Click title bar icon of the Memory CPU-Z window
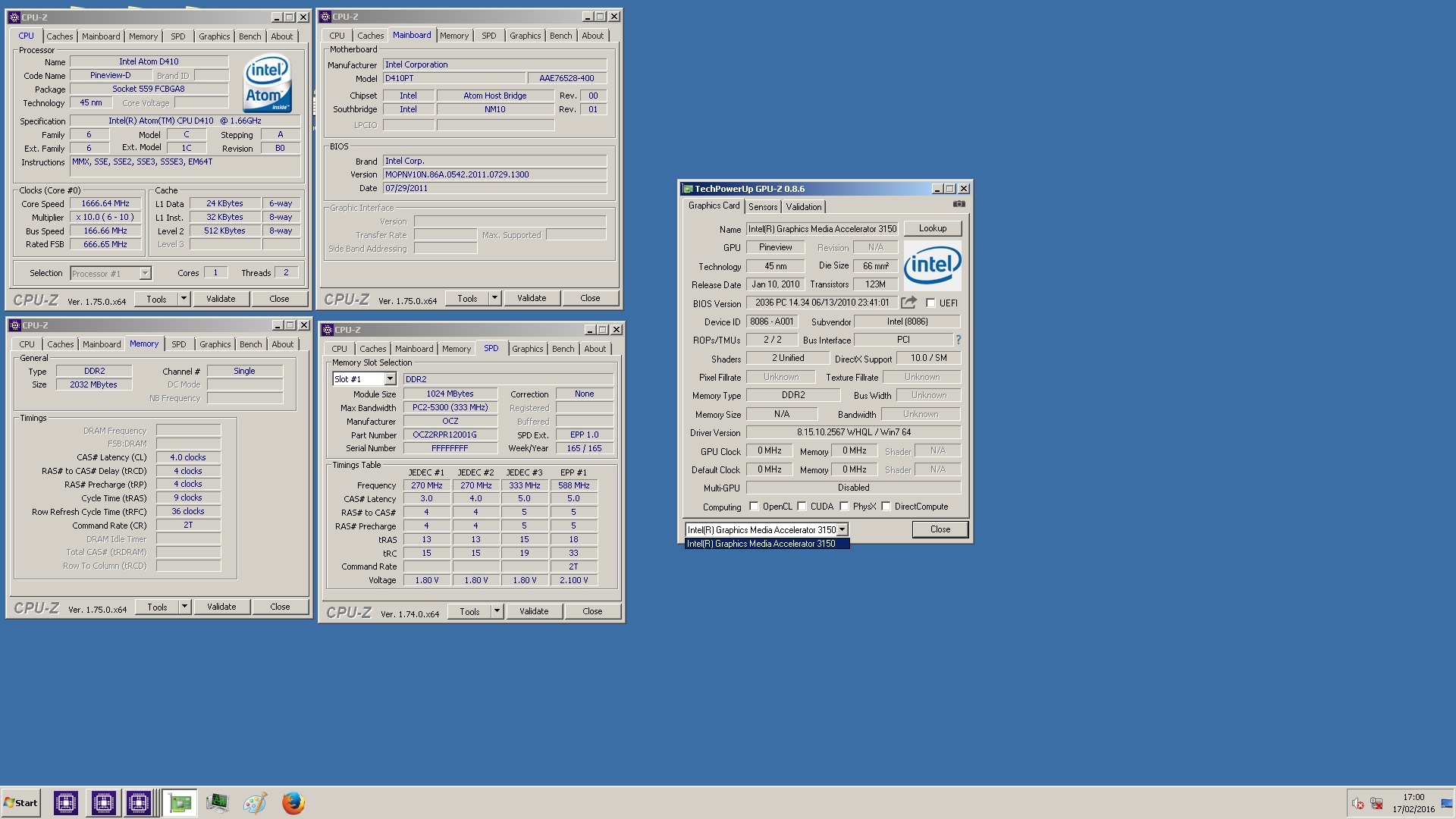This screenshot has height=819, width=1456. pos(14,325)
